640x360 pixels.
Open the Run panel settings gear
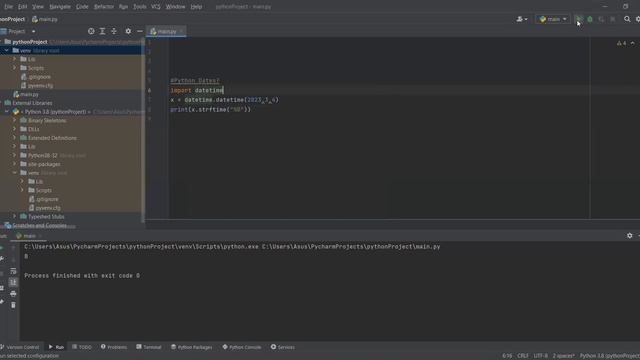(x=629, y=236)
